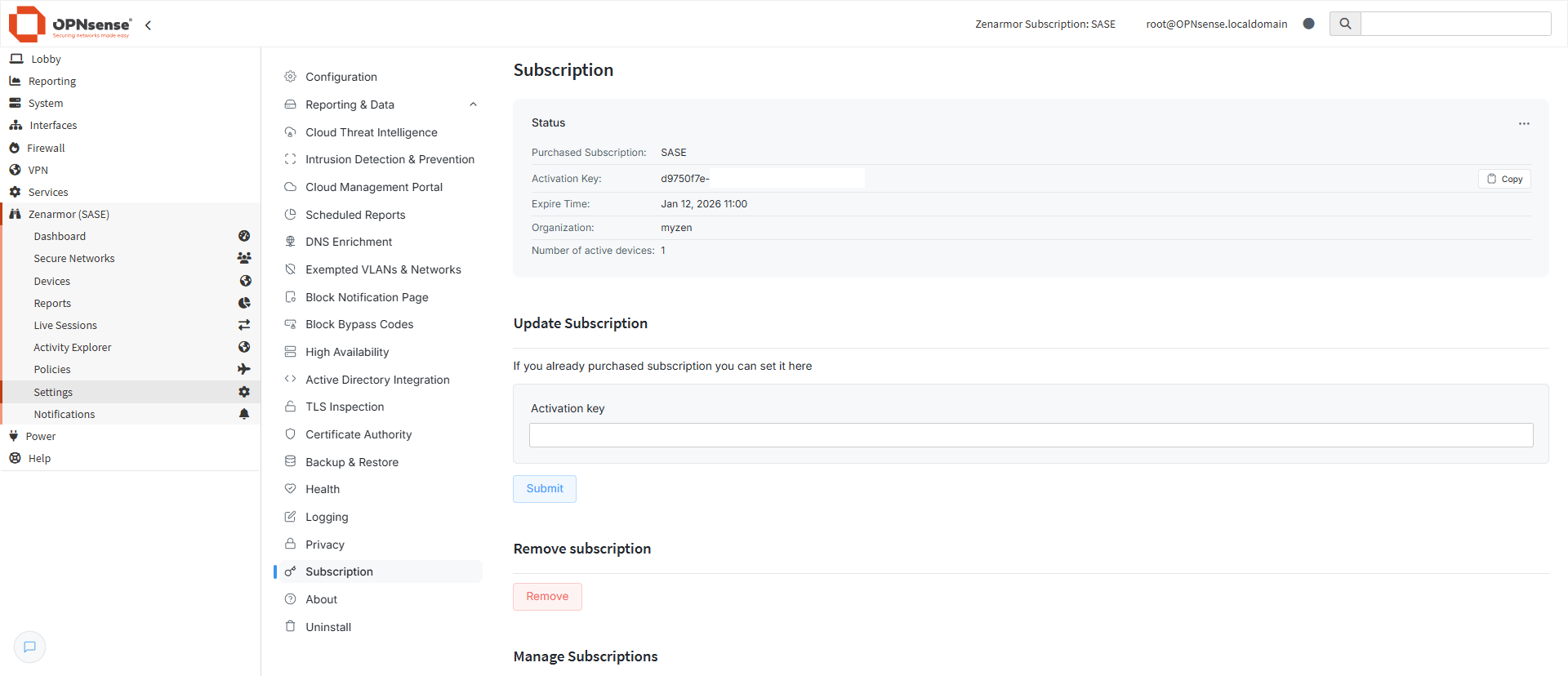The image size is (1568, 676).
Task: Open Secure Networks page
Action: coord(74,258)
